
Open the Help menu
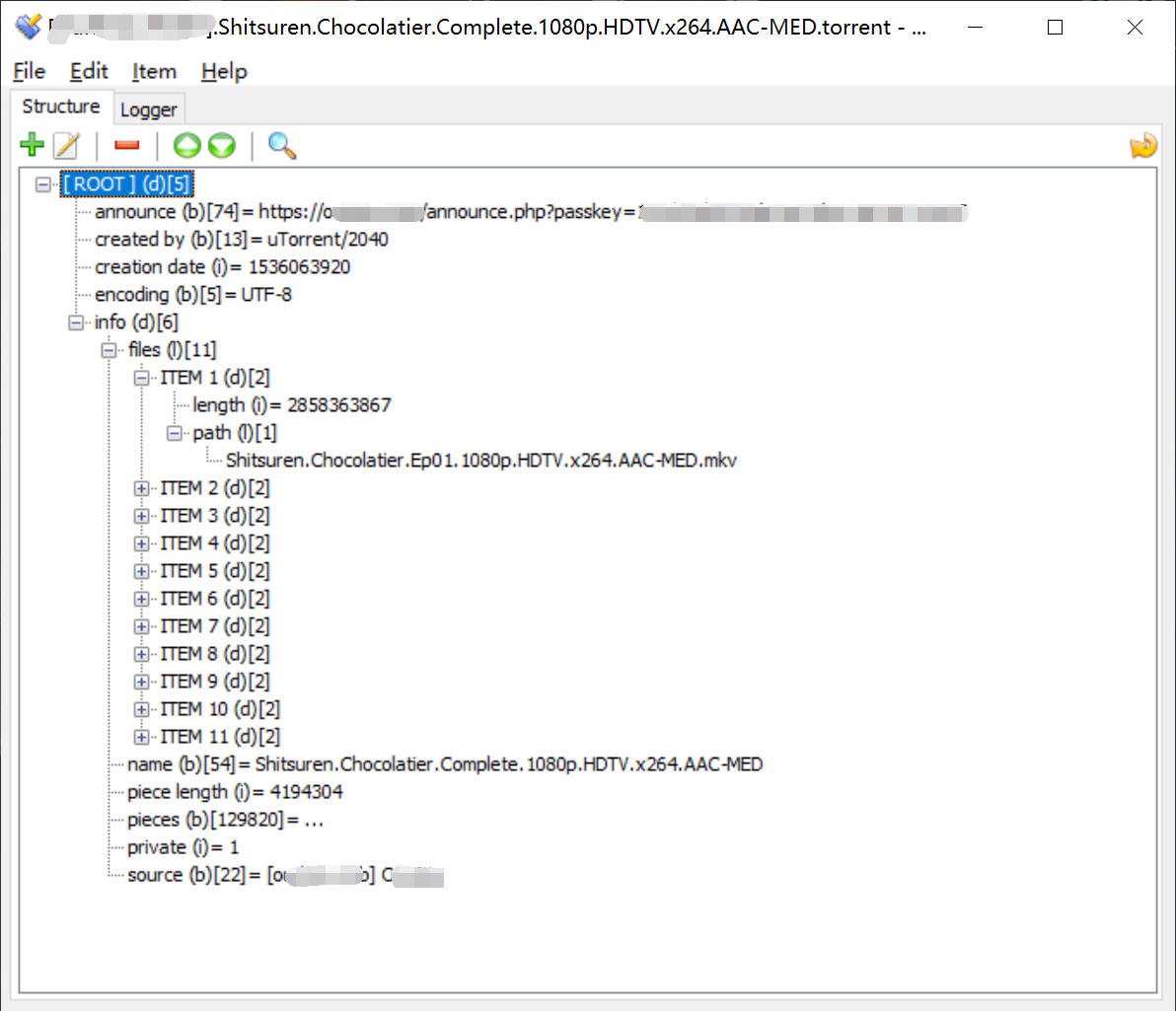(x=224, y=71)
